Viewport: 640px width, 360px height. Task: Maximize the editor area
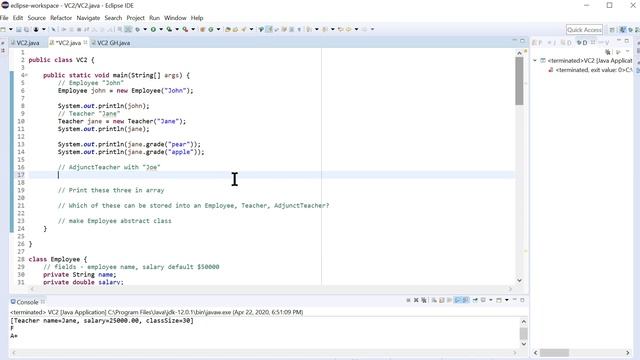coord(522,40)
